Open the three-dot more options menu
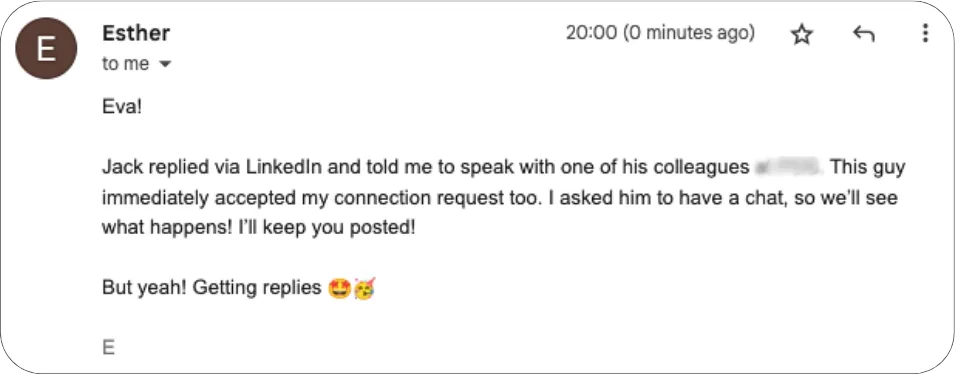The image size is (955, 374). pos(925,34)
